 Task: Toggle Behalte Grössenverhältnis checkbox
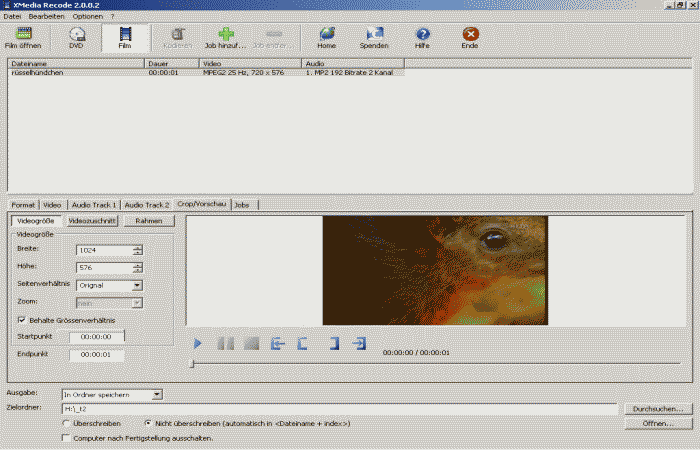pos(22,320)
